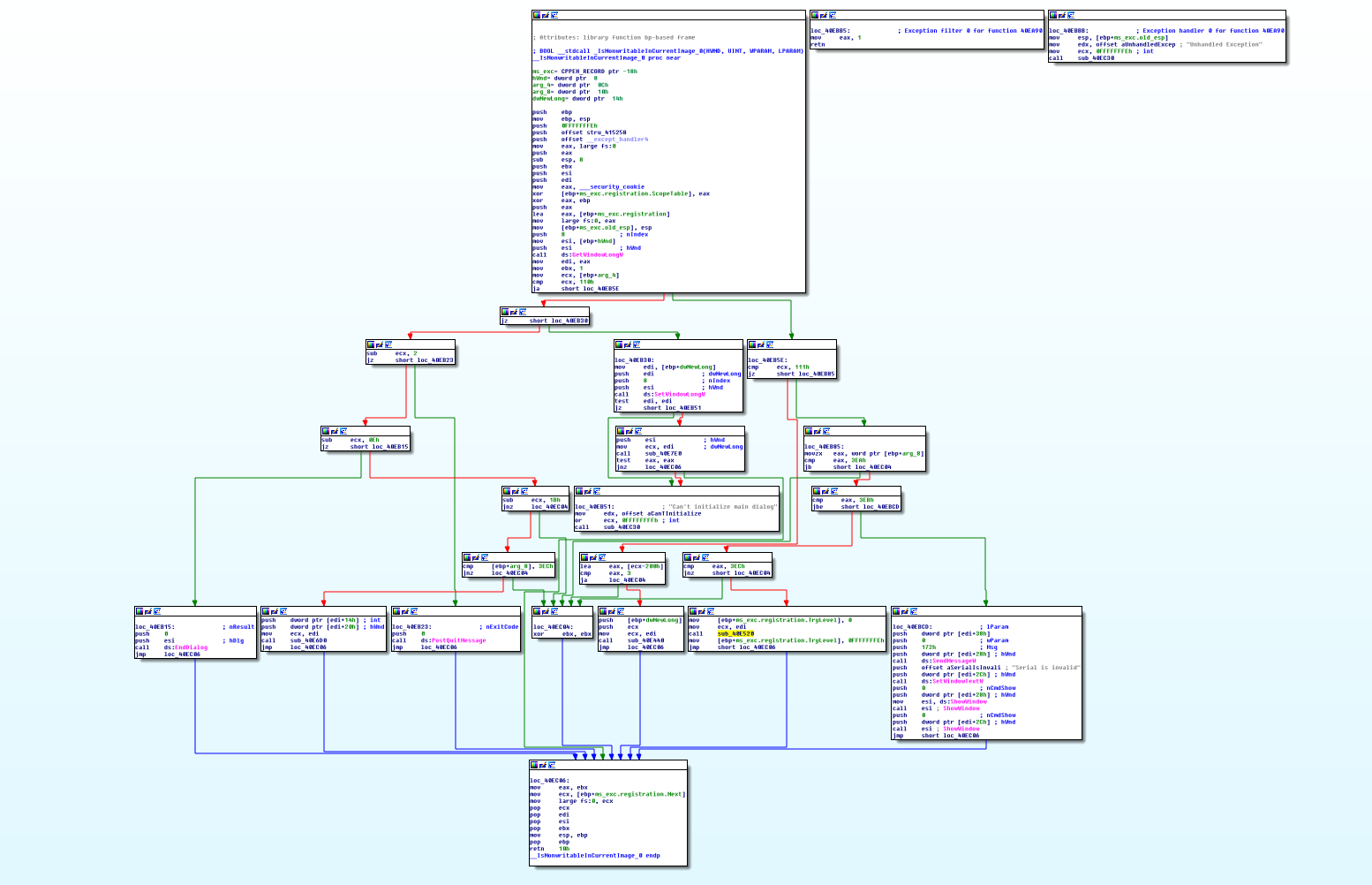Click the '___security_cookie' operand

click(x=612, y=187)
